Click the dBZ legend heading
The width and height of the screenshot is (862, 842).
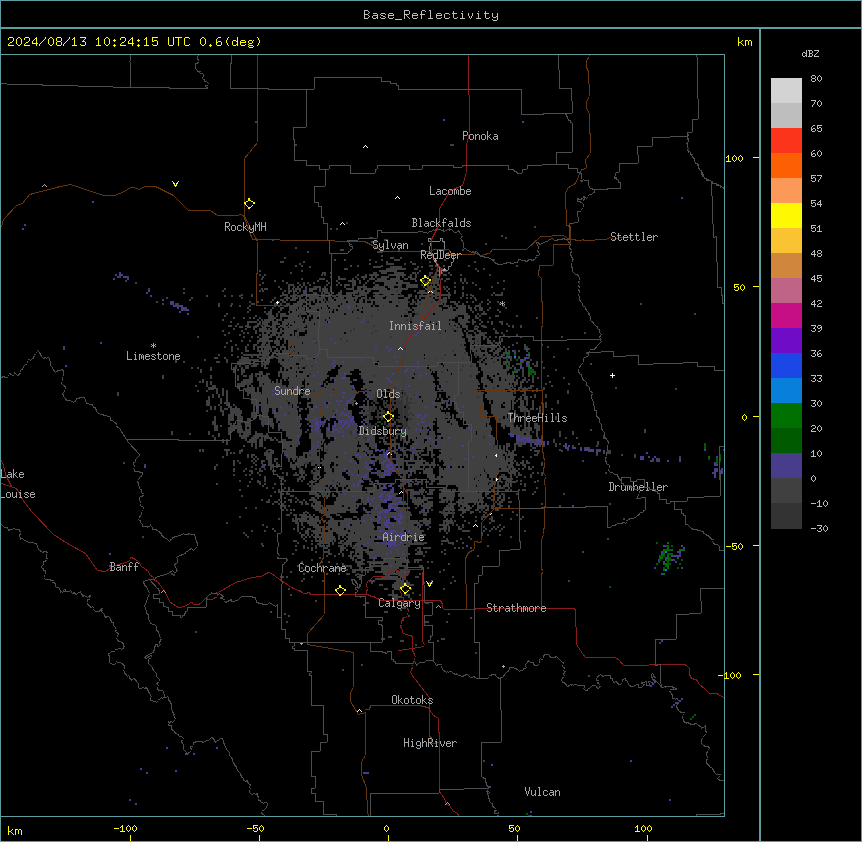pos(810,54)
